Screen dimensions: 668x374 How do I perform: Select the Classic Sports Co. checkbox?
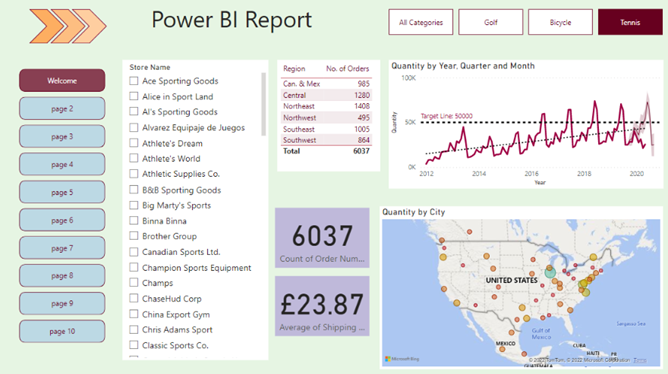pos(134,345)
